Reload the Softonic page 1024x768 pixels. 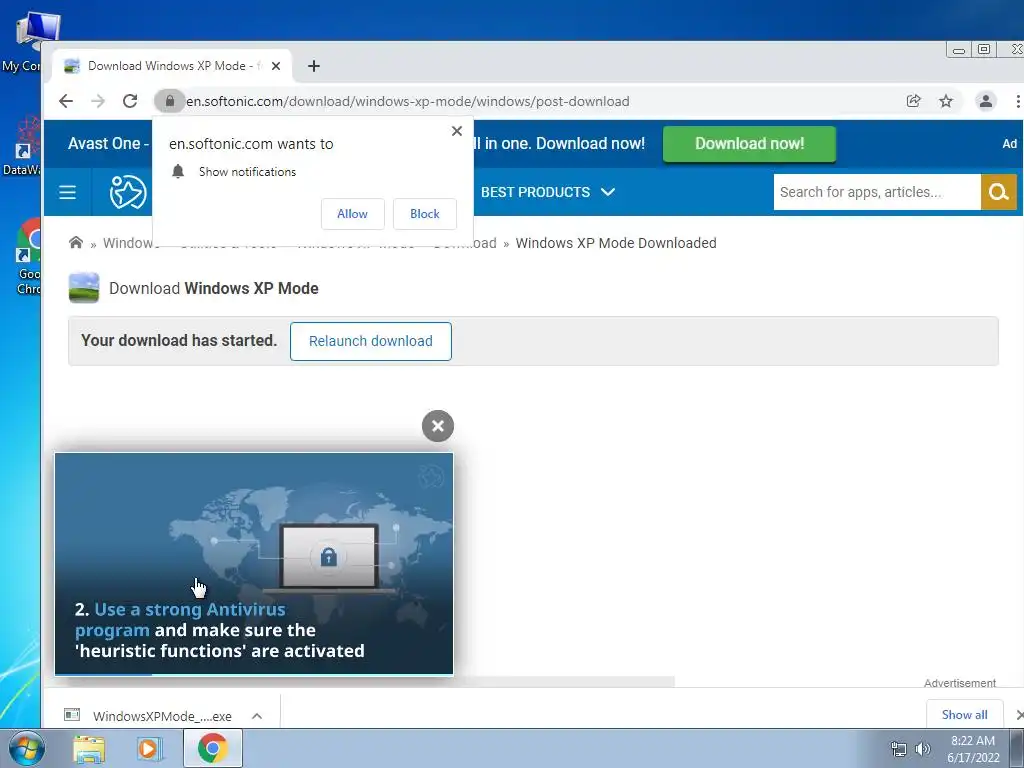click(130, 101)
